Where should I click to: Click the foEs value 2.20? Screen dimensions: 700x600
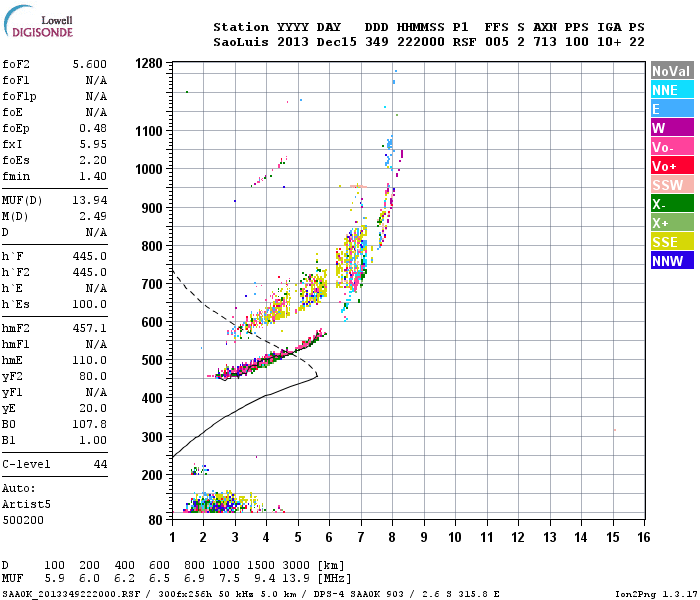93,160
